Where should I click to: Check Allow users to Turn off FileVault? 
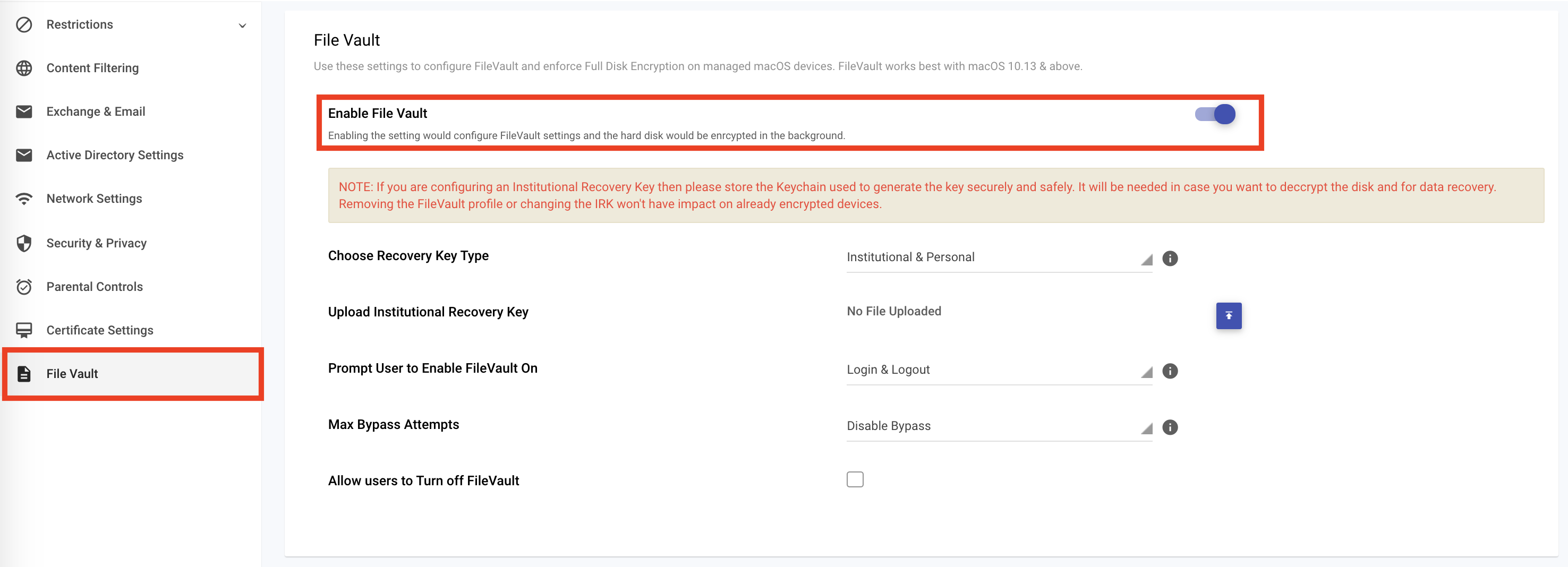(x=855, y=479)
